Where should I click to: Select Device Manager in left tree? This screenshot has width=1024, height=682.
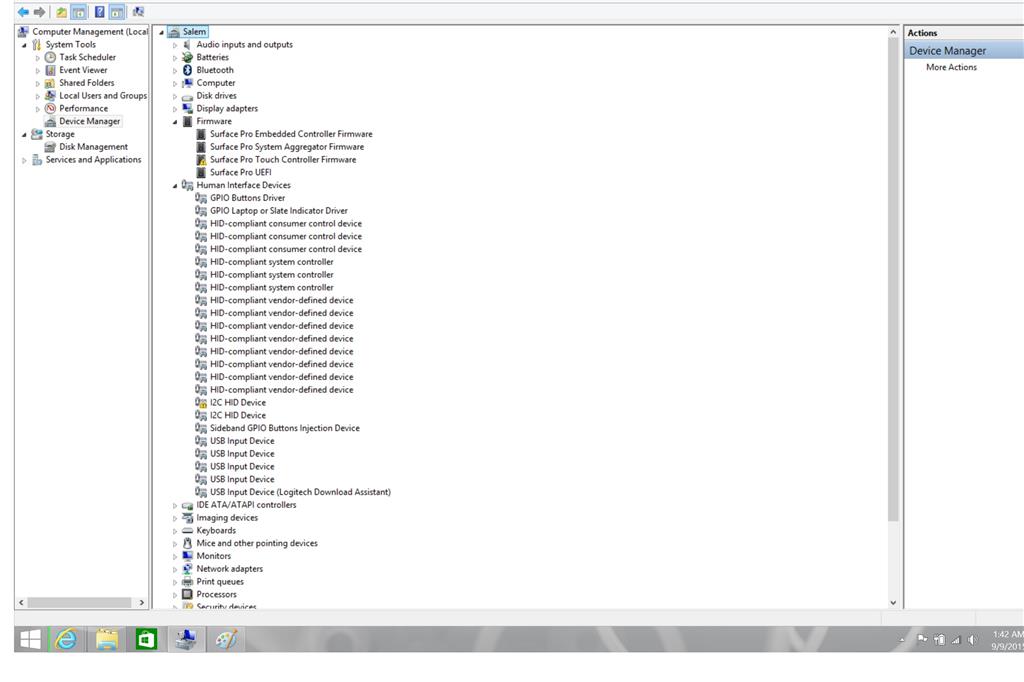coord(89,121)
